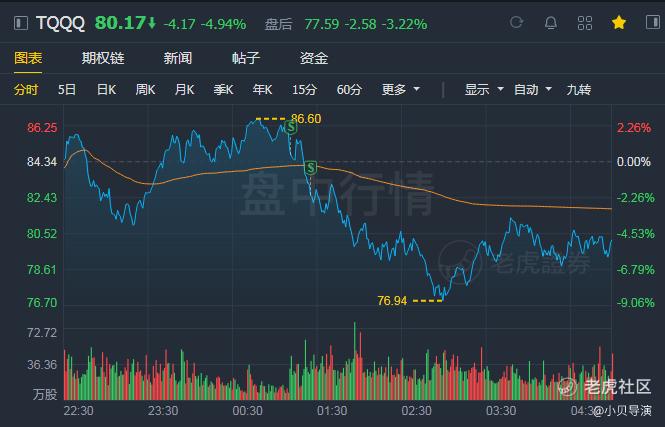This screenshot has height=427, width=665.
Task: Click the refresh quote icon
Action: click(516, 22)
